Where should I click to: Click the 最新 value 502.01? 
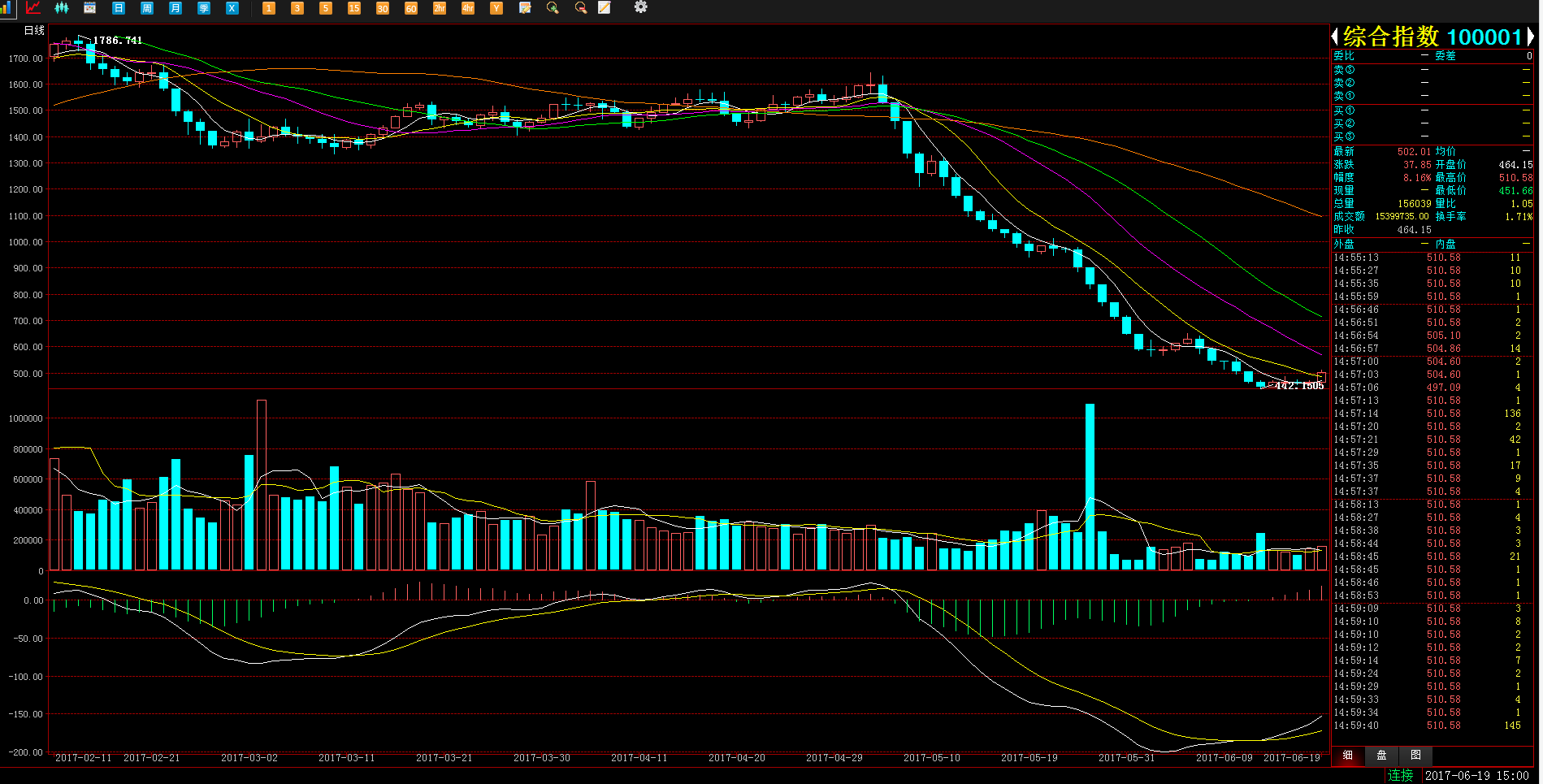[x=1415, y=152]
